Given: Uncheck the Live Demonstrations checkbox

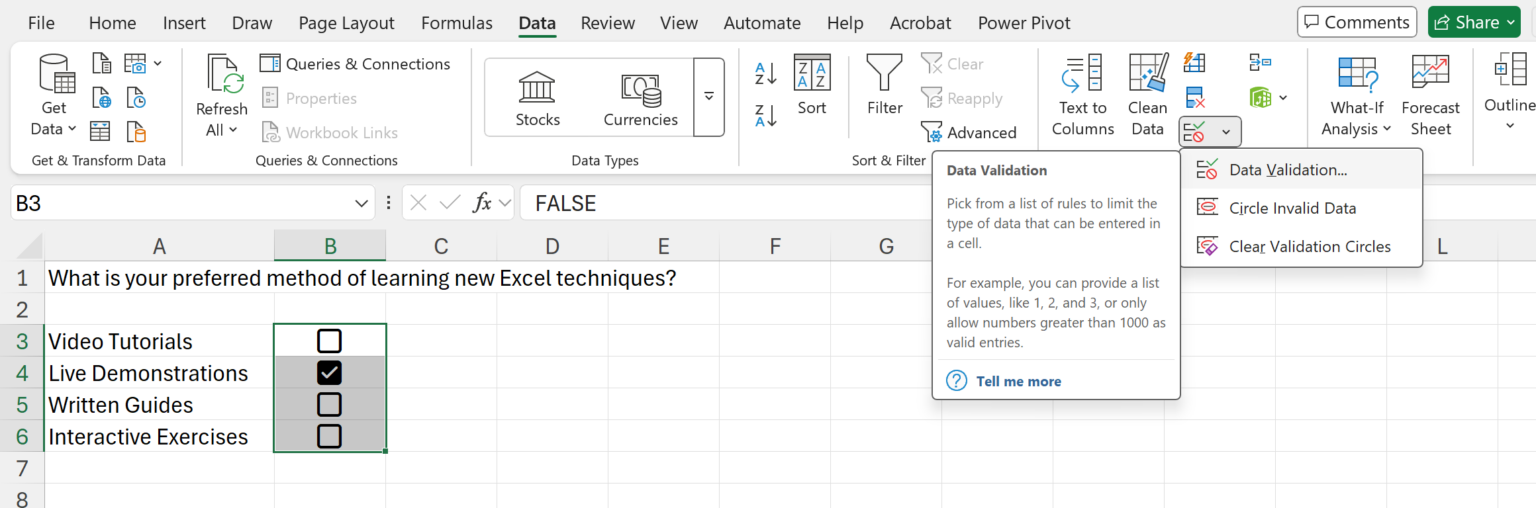Looking at the screenshot, I should (x=329, y=373).
